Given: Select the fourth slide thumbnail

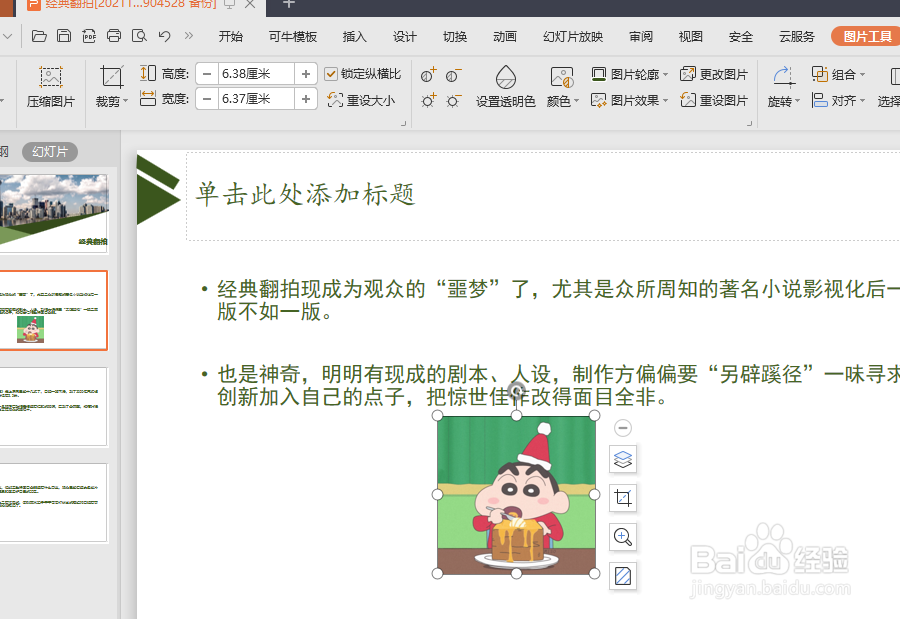Looking at the screenshot, I should coord(53,503).
